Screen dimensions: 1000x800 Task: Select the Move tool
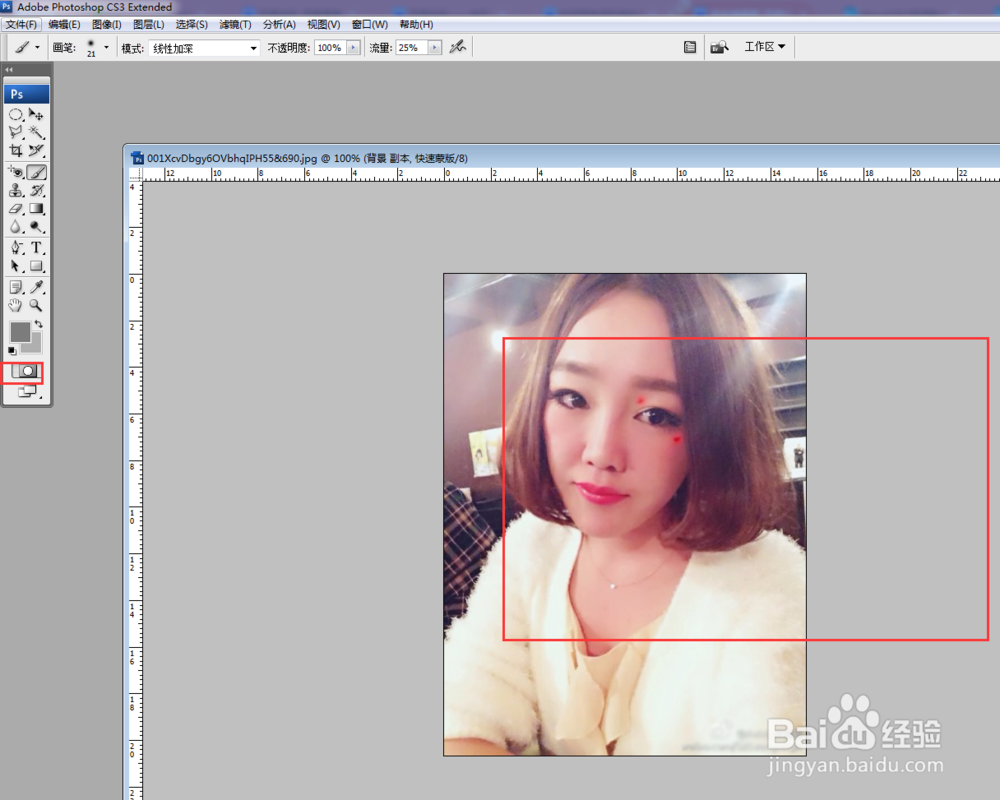click(36, 115)
